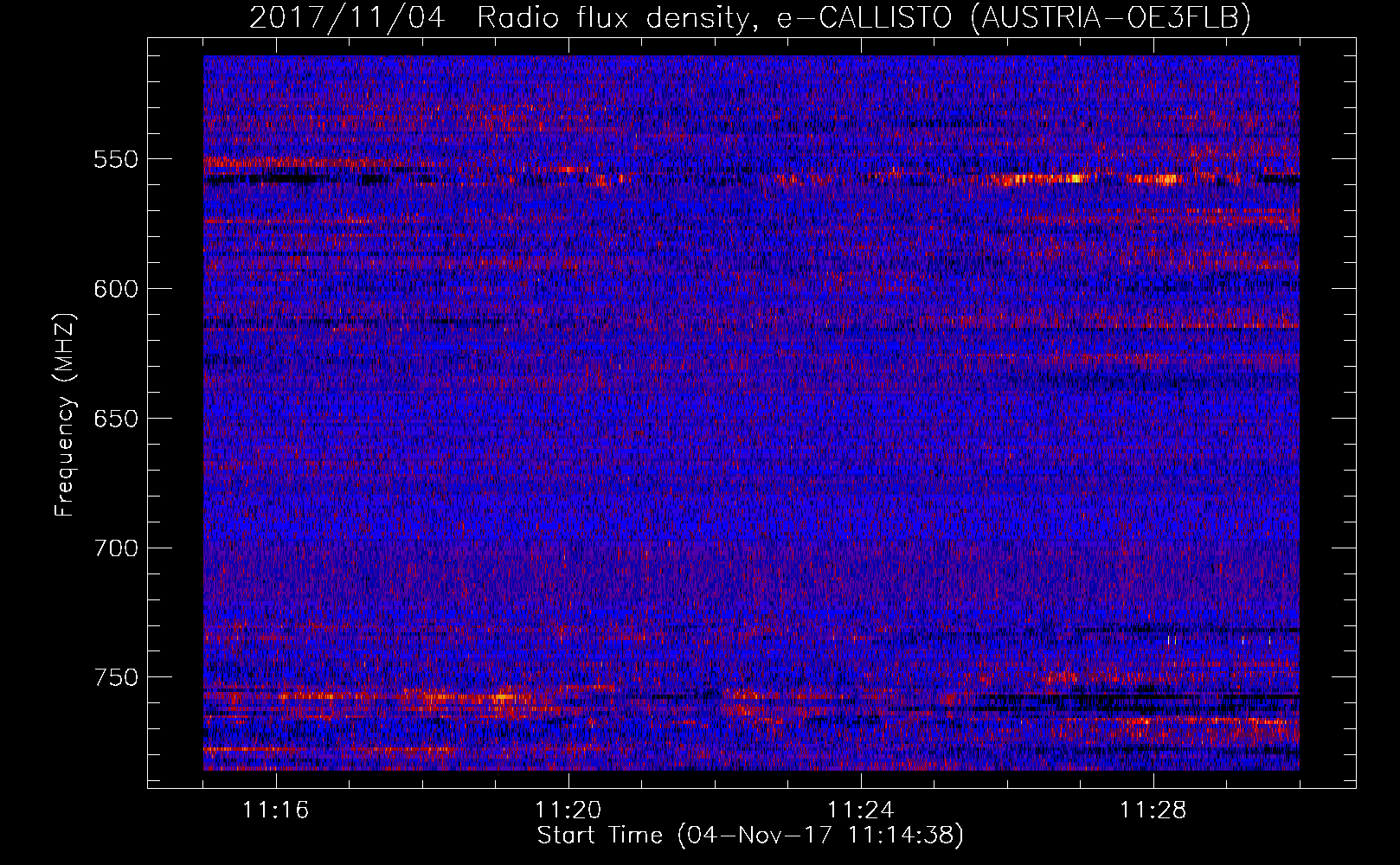Click the plot title mentioning e-CALLISTO AUSTRIA-OE3FLB
Image resolution: width=1400 pixels, height=865 pixels.
tap(750, 17)
